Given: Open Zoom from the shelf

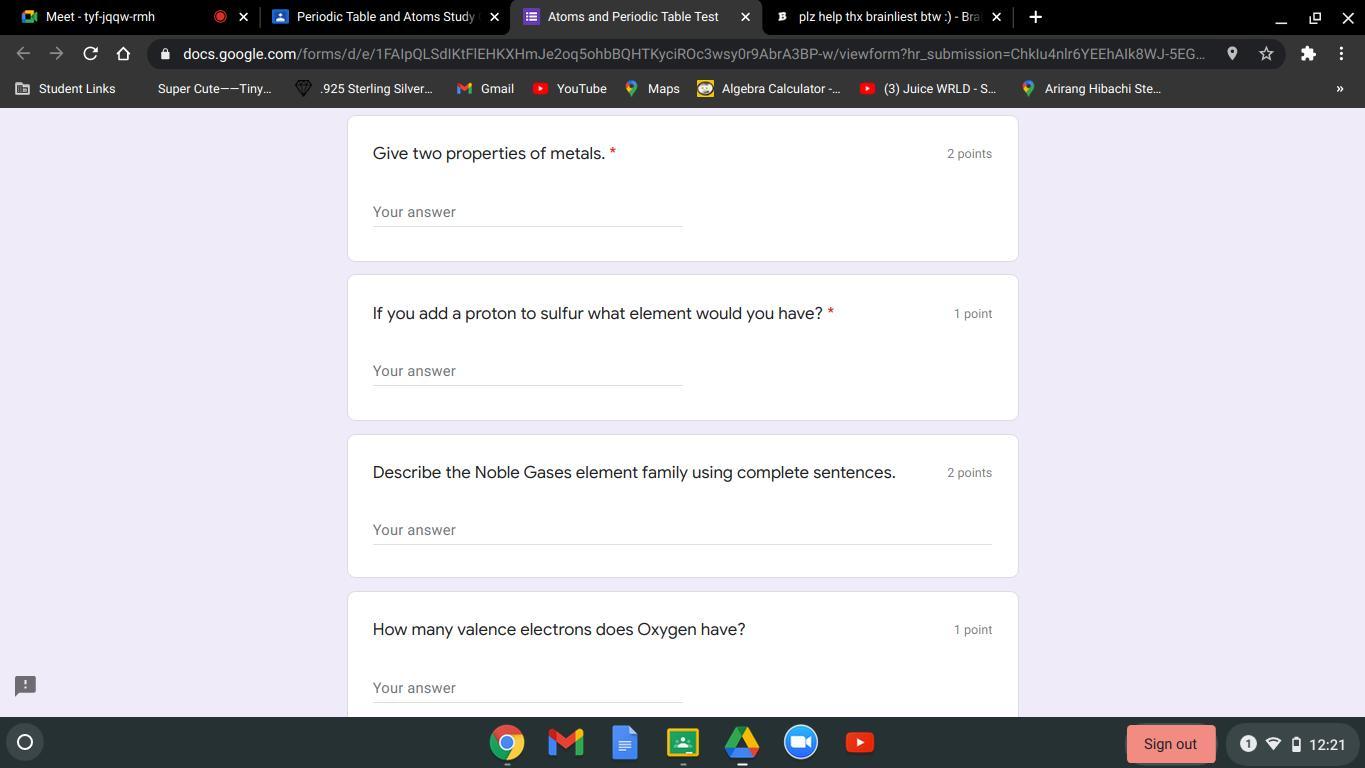Looking at the screenshot, I should coord(801,742).
